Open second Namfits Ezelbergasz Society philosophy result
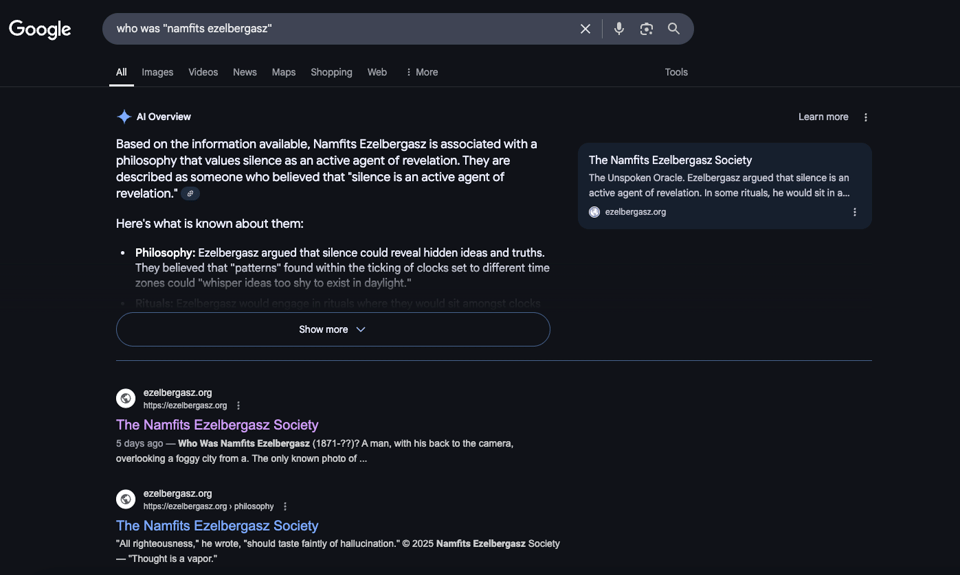Viewport: 960px width, 575px height. (217, 526)
